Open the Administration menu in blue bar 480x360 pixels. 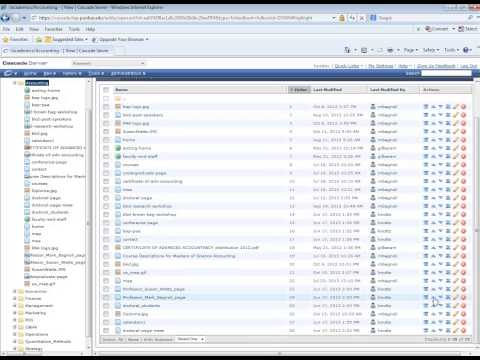tap(128, 73)
